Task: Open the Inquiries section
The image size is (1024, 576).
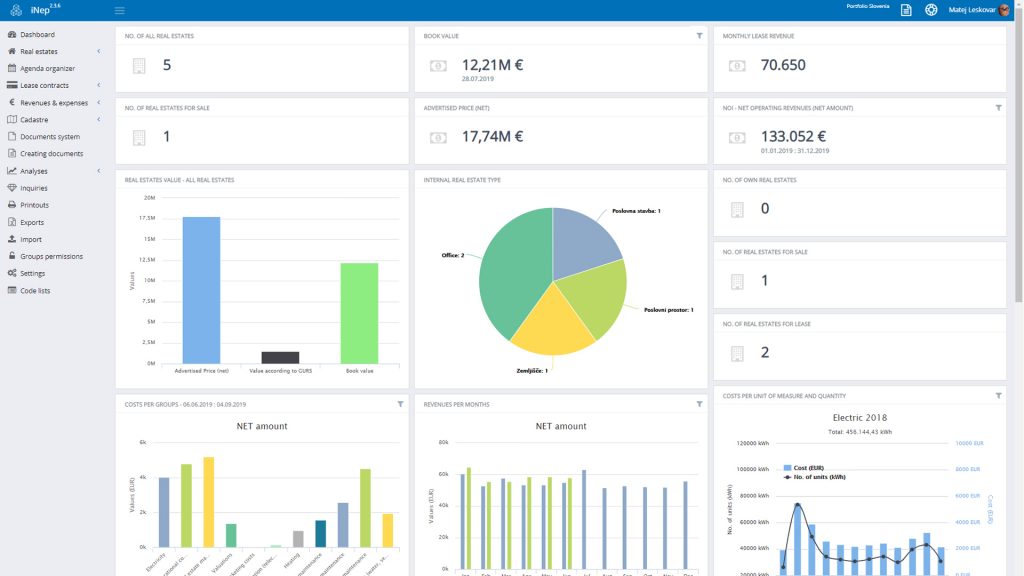Action: tap(13, 187)
